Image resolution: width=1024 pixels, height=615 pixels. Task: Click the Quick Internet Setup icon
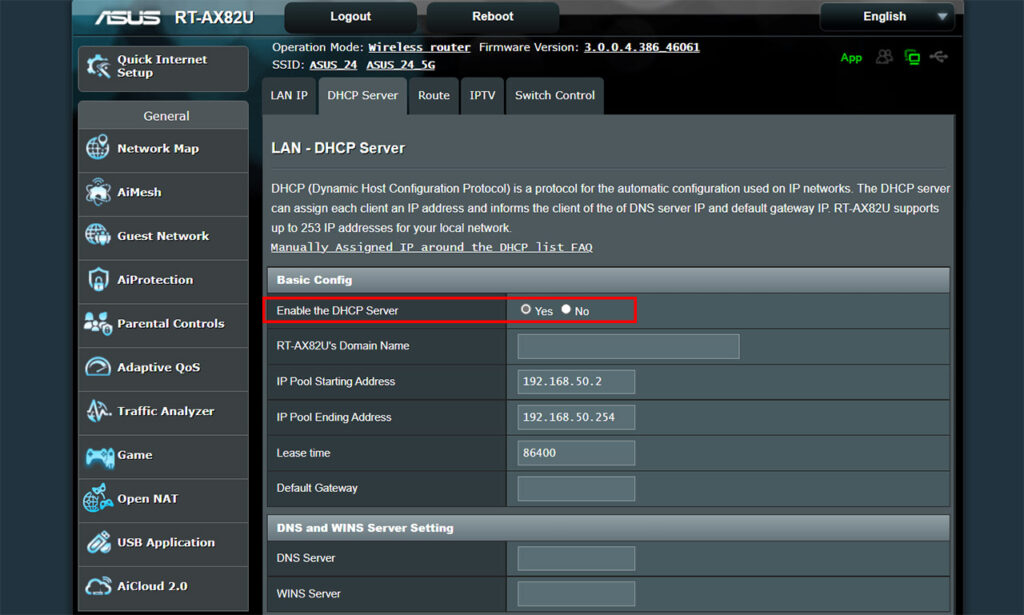click(x=99, y=67)
